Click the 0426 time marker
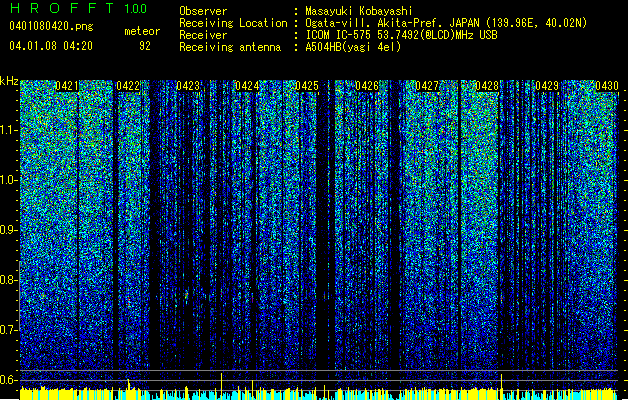 tap(367, 86)
